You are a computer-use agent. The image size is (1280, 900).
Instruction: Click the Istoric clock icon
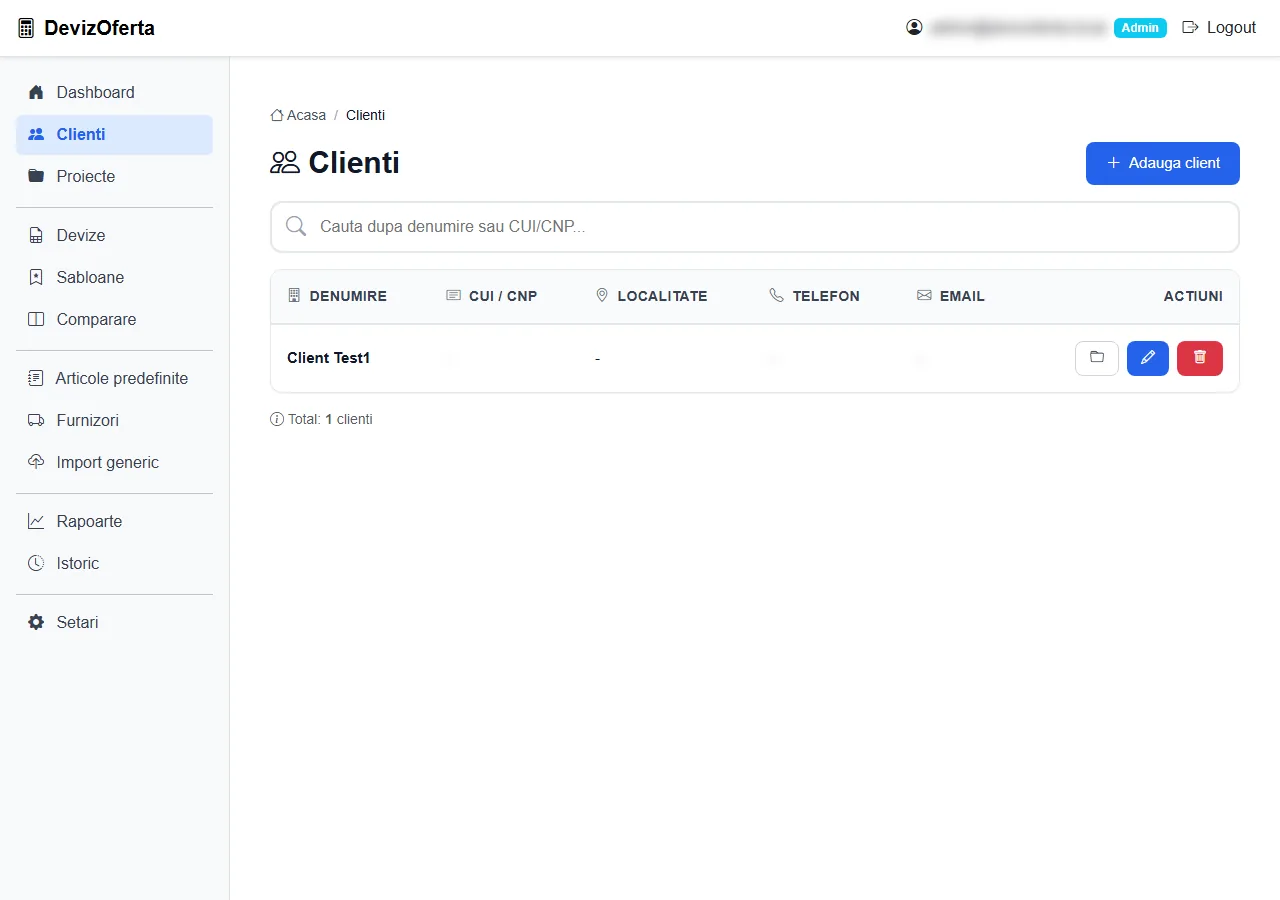(x=36, y=563)
